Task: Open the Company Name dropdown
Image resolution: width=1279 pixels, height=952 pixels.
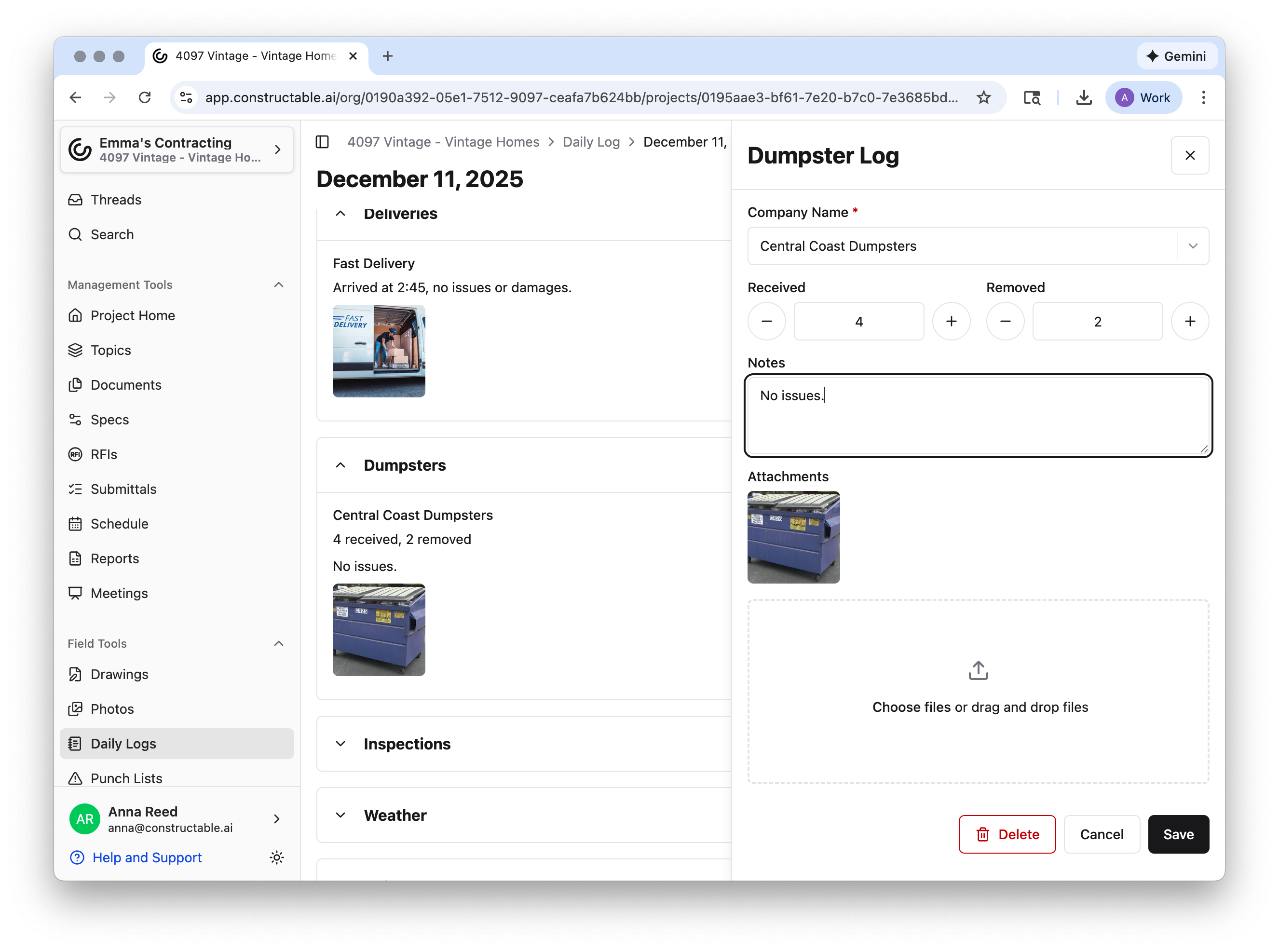Action: click(x=978, y=246)
